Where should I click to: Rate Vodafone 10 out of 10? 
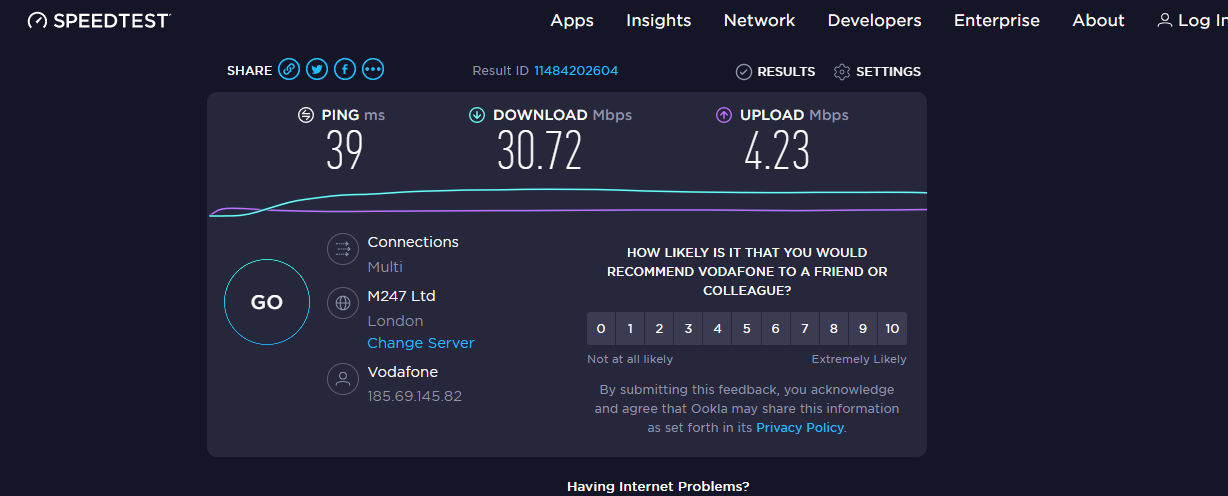[x=892, y=328]
